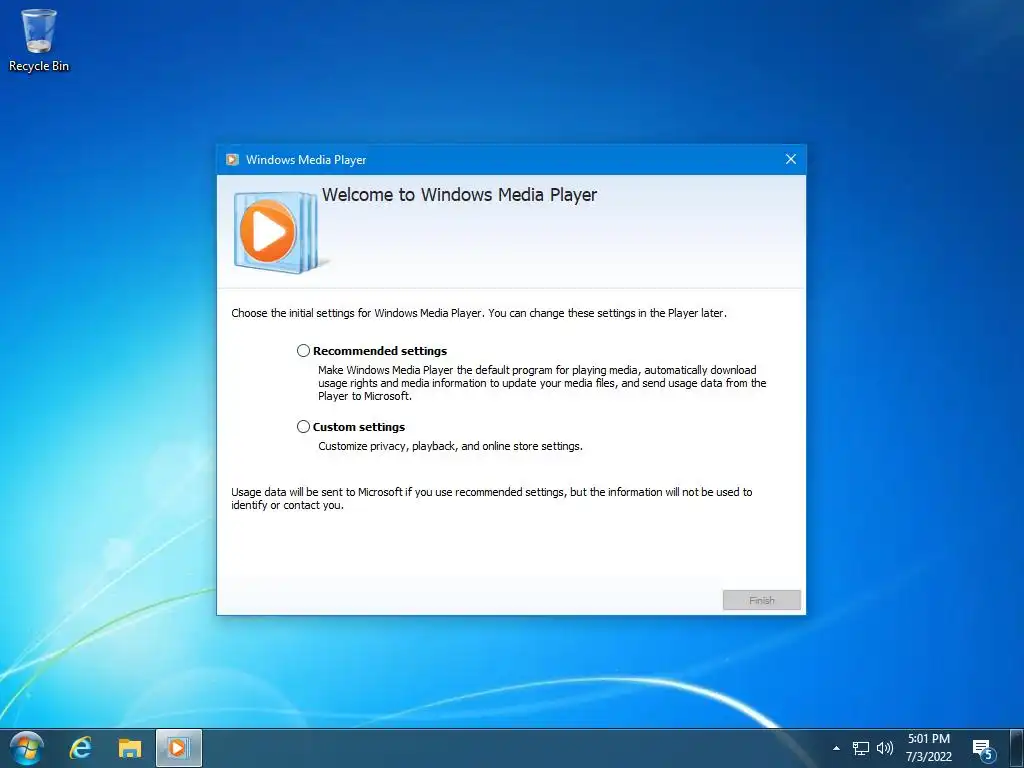Click the small Media Player title bar icon
Screen dimensions: 1024x768
232,159
